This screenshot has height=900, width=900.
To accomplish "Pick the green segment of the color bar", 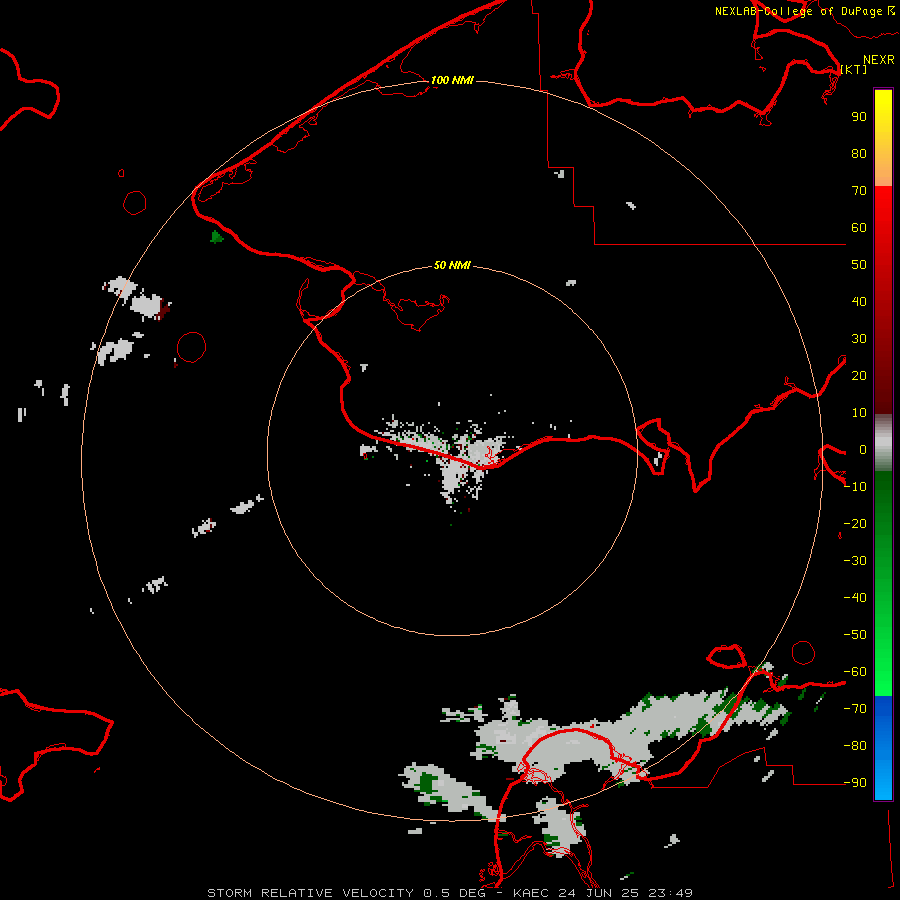I will click(x=883, y=584).
